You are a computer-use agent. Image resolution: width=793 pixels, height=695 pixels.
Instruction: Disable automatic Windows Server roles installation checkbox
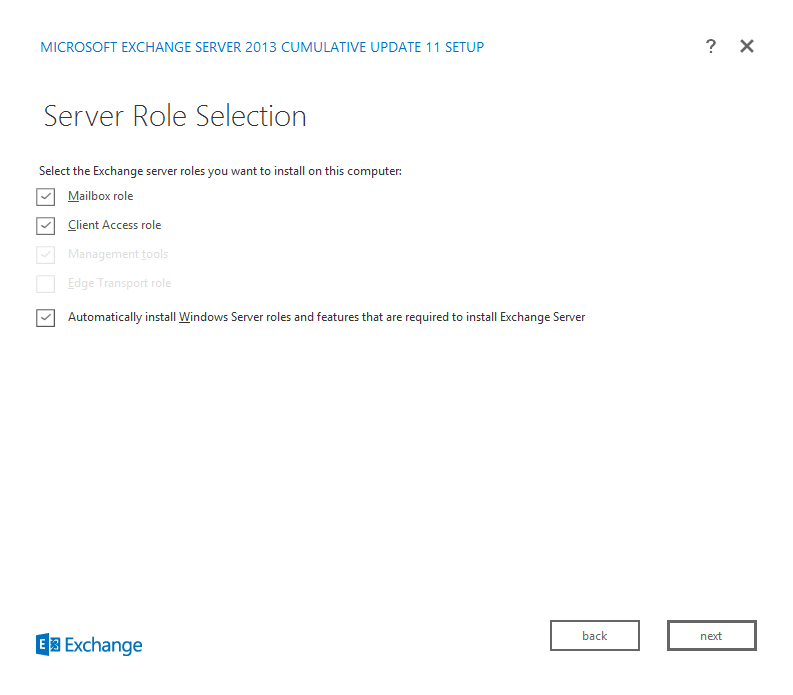coord(45,318)
